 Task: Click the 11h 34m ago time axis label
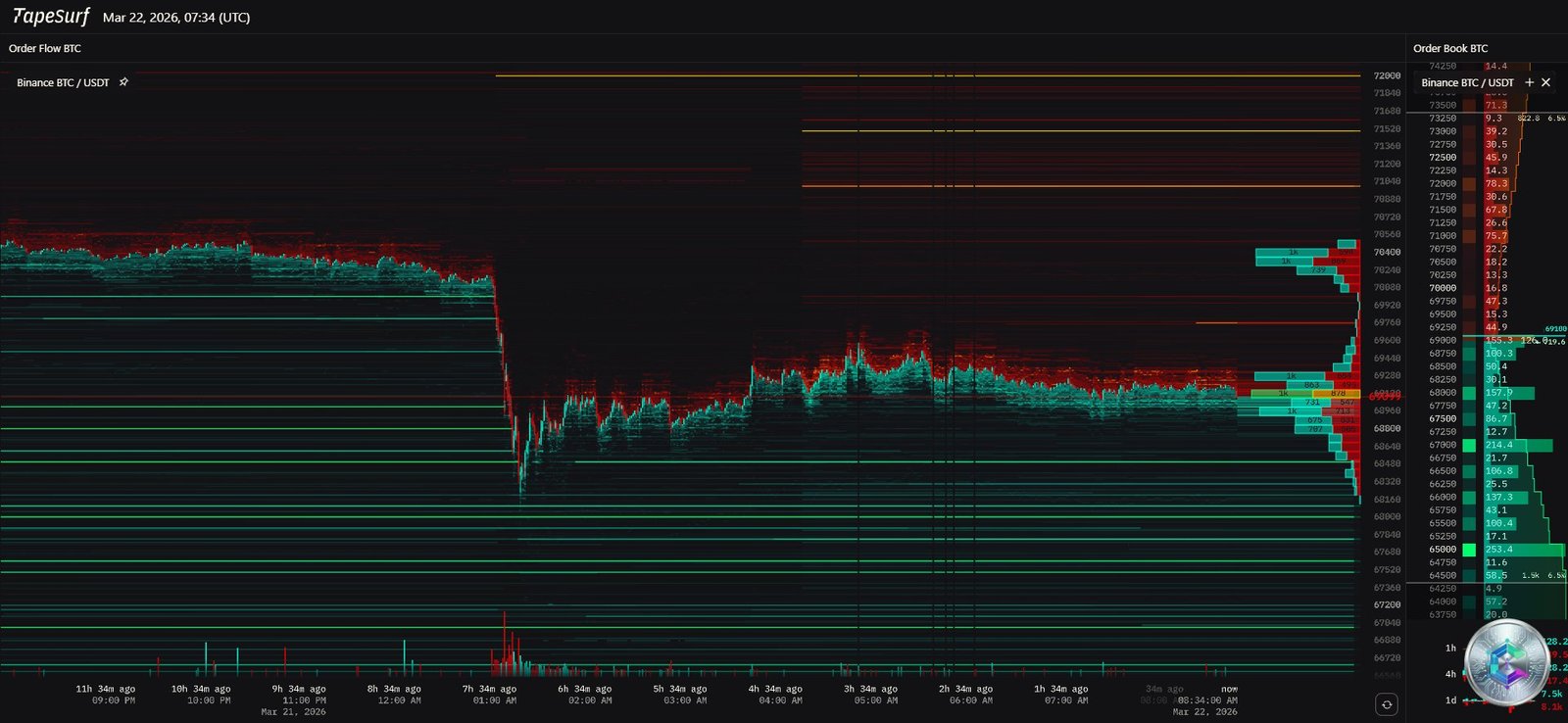pos(106,689)
